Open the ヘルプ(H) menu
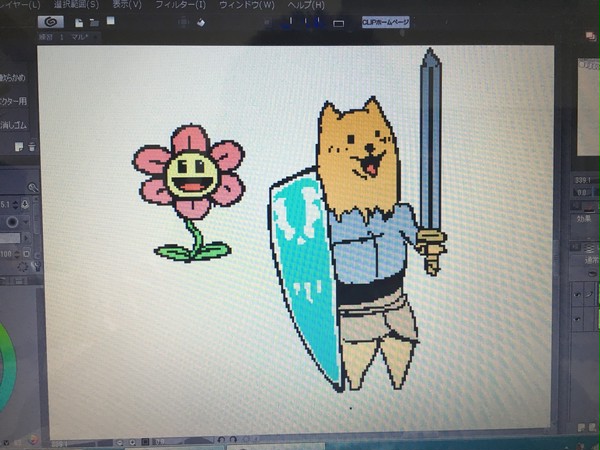The width and height of the screenshot is (600, 450). coord(306,5)
